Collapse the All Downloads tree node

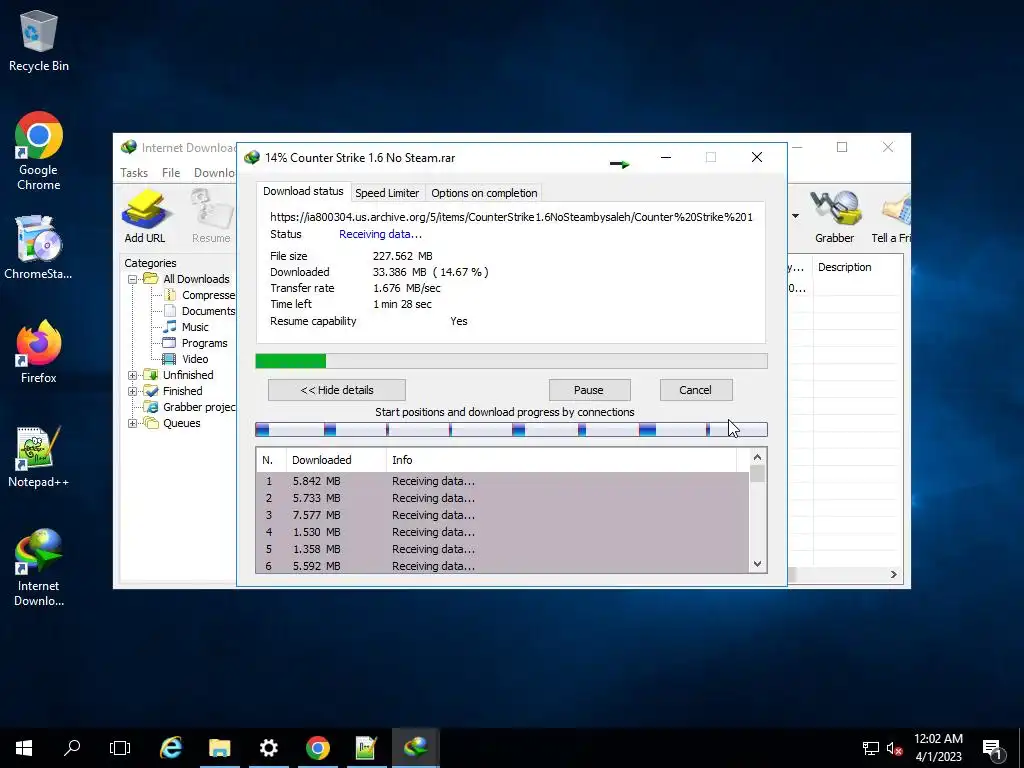coord(133,280)
